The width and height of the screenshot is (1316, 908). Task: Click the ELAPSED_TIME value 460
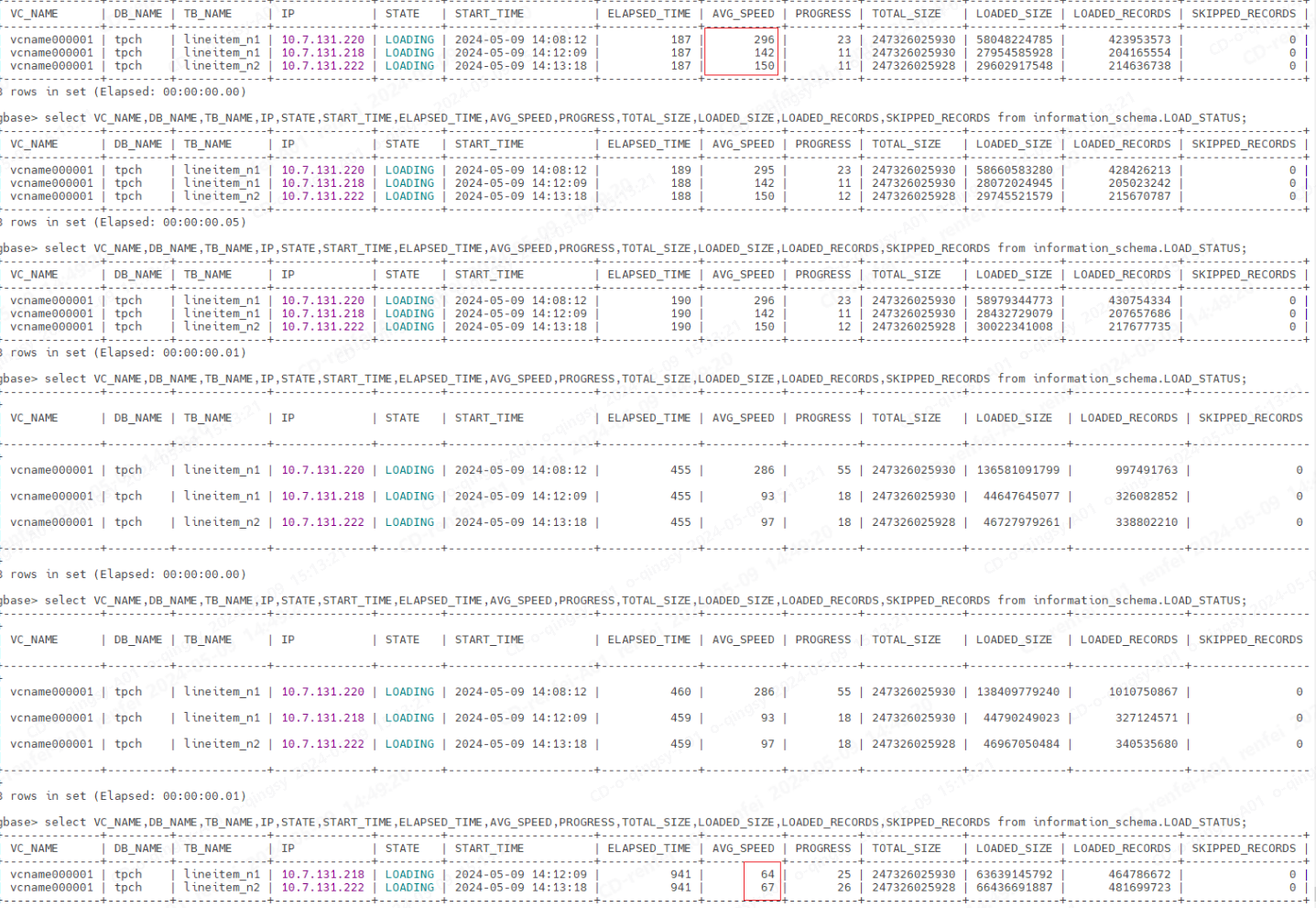[x=680, y=692]
